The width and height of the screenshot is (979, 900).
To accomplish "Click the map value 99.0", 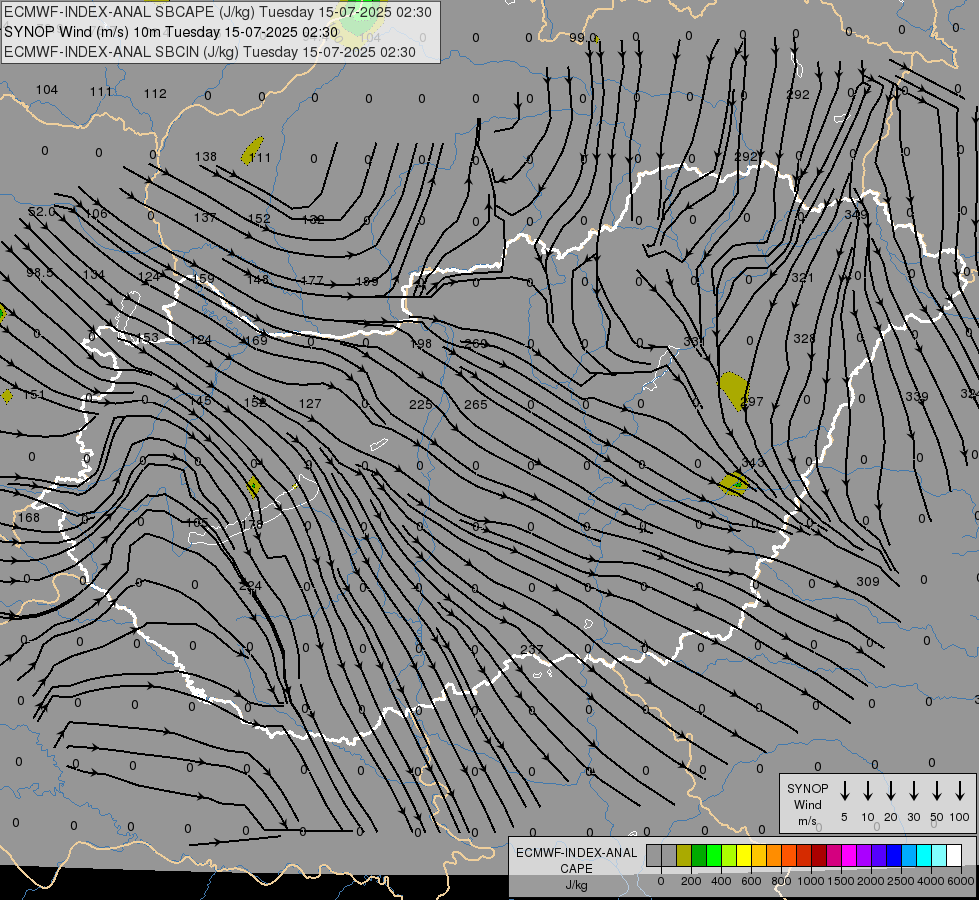I will [x=583, y=37].
